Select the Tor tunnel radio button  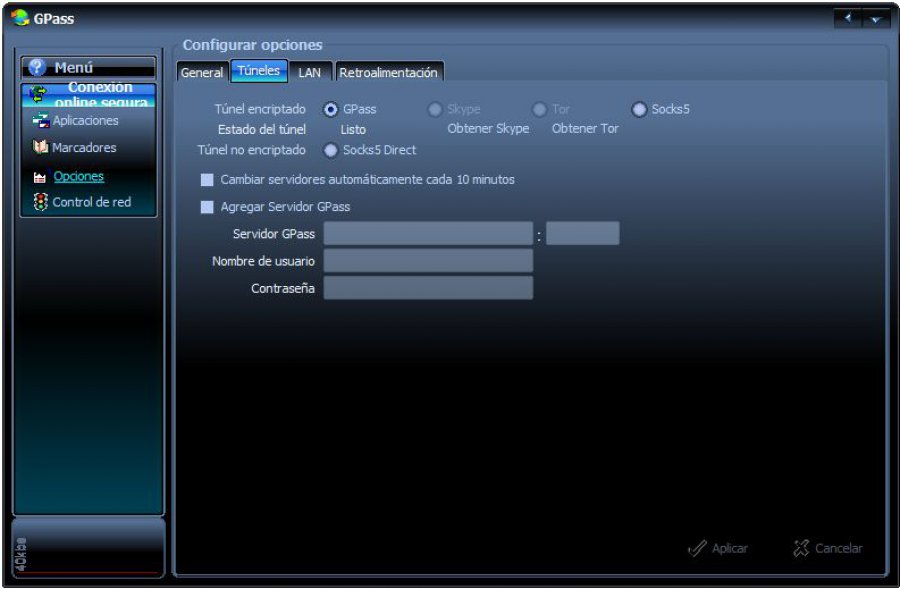point(540,109)
